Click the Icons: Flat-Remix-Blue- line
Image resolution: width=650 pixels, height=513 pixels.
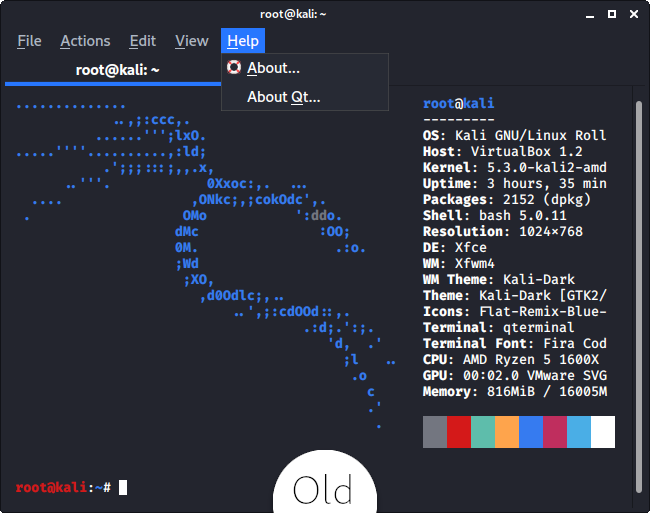514,312
